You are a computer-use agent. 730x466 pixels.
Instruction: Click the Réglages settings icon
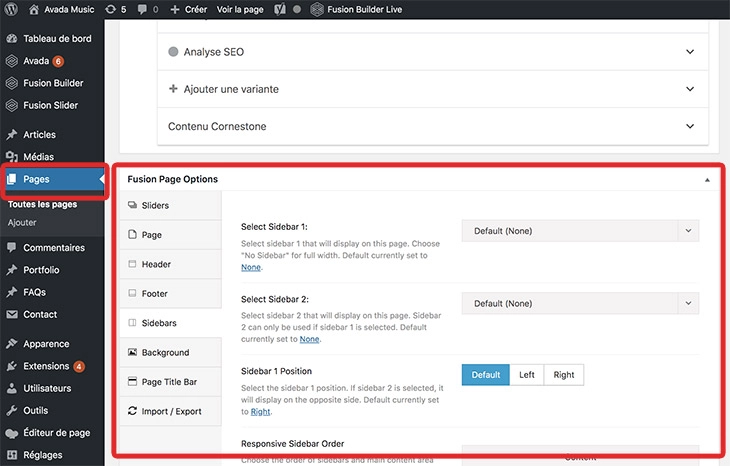[x=12, y=455]
